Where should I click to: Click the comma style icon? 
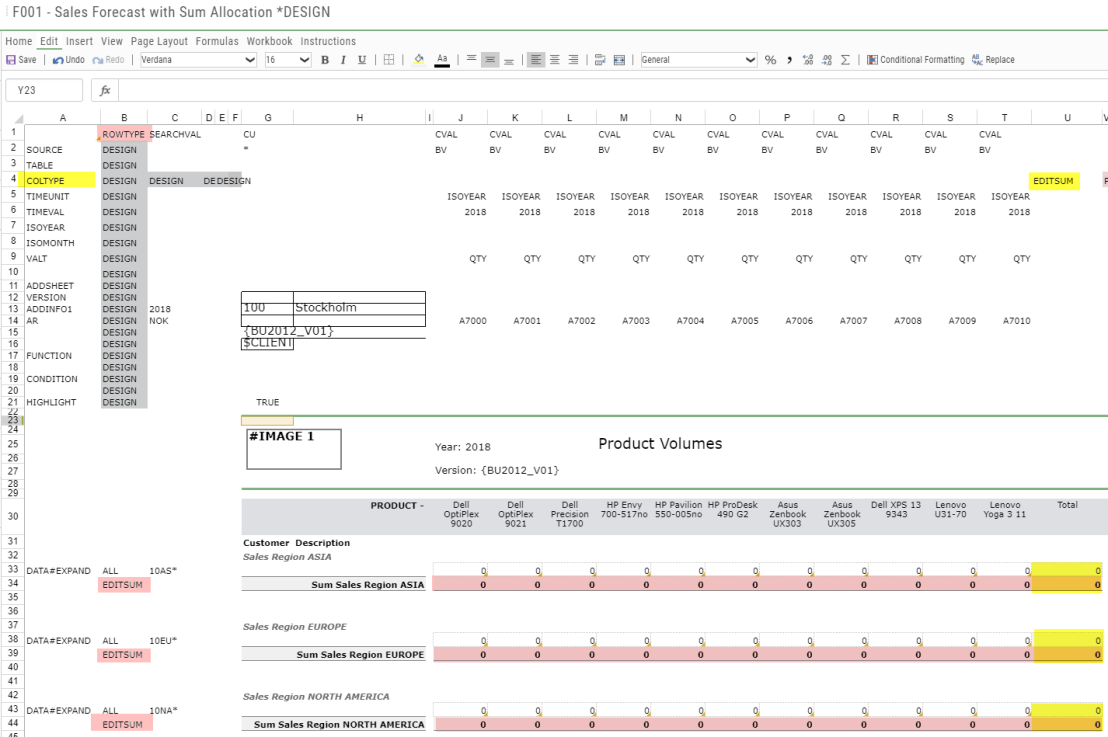point(789,60)
